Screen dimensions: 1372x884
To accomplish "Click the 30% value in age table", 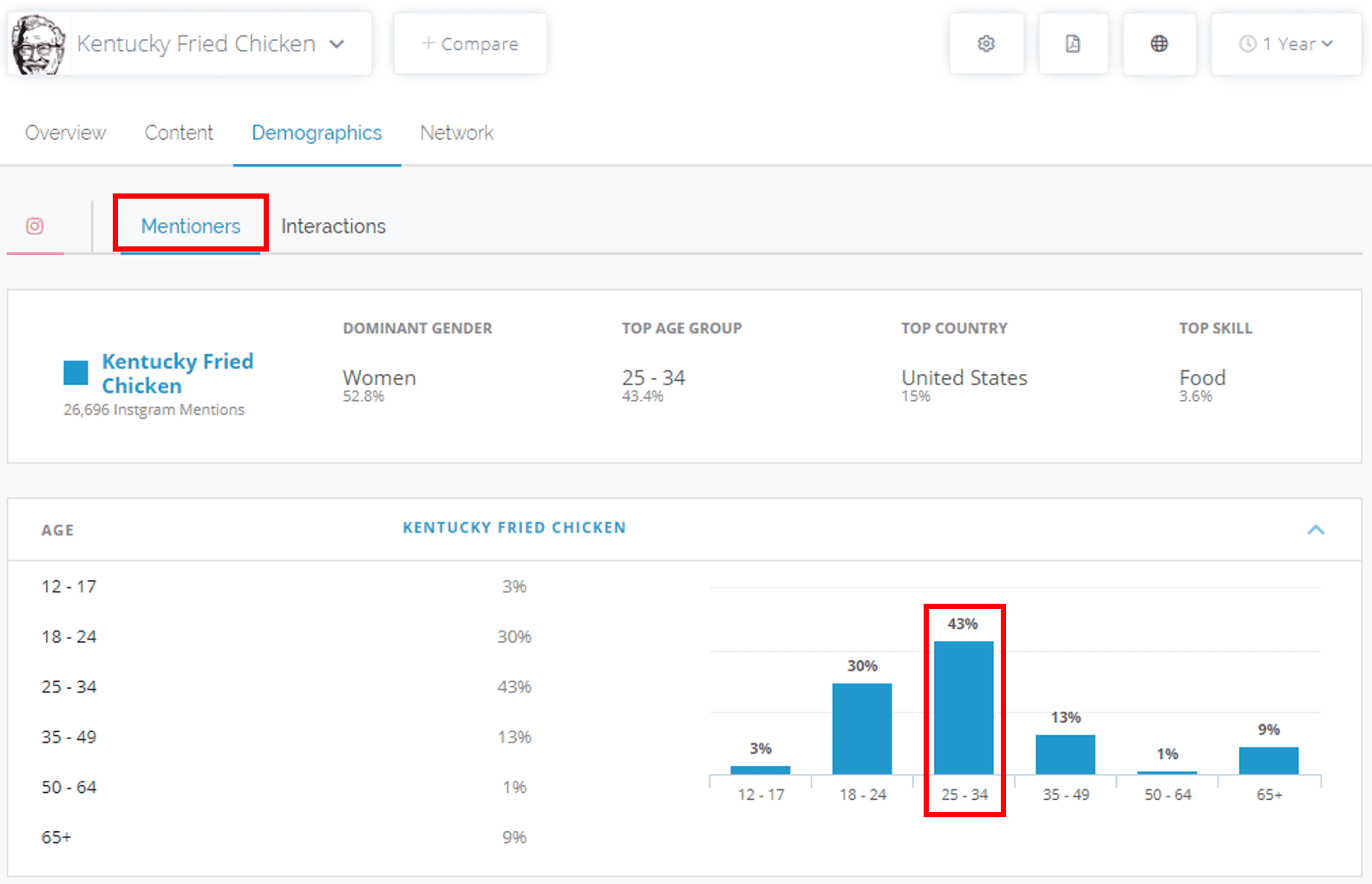I will click(x=514, y=637).
